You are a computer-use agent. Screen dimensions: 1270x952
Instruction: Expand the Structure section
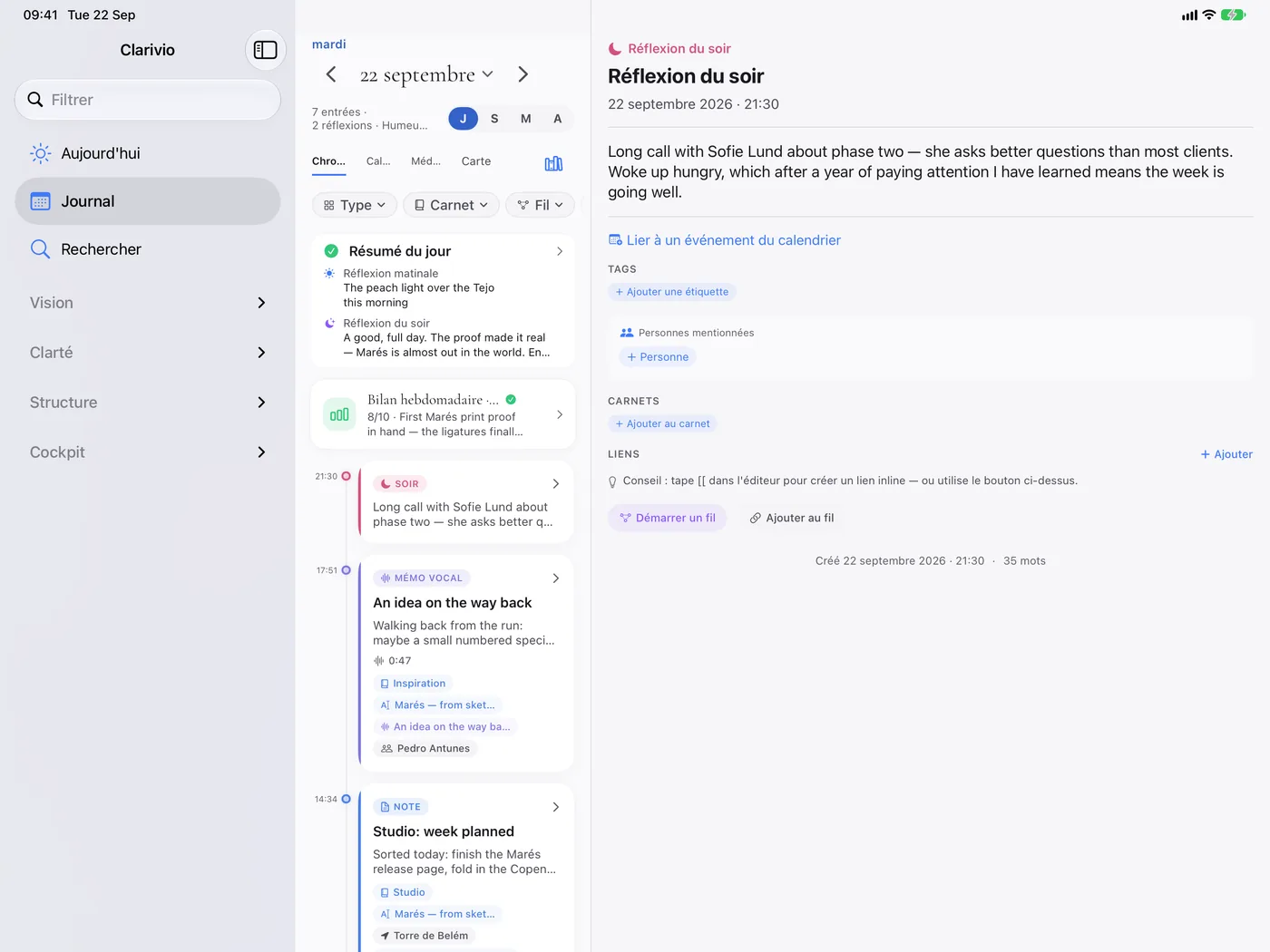tap(148, 403)
